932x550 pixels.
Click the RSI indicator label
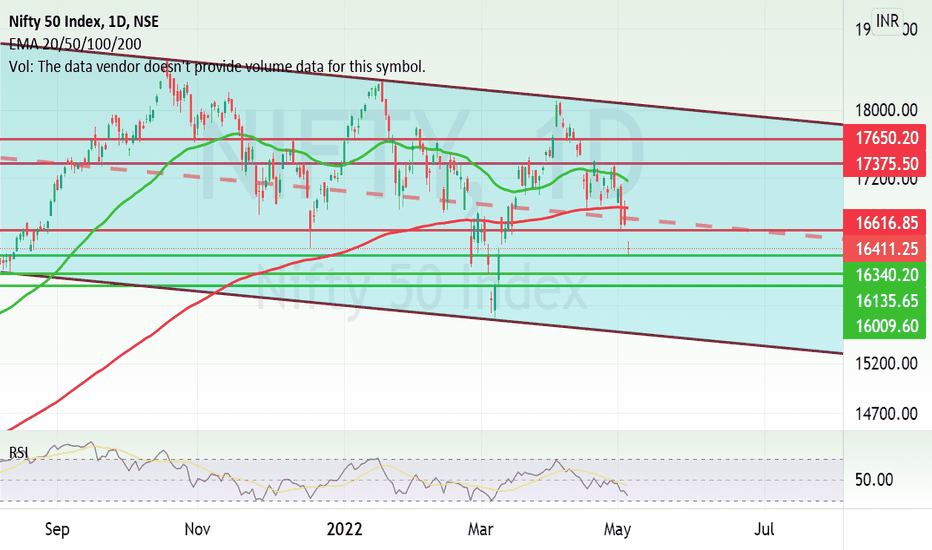point(18,453)
